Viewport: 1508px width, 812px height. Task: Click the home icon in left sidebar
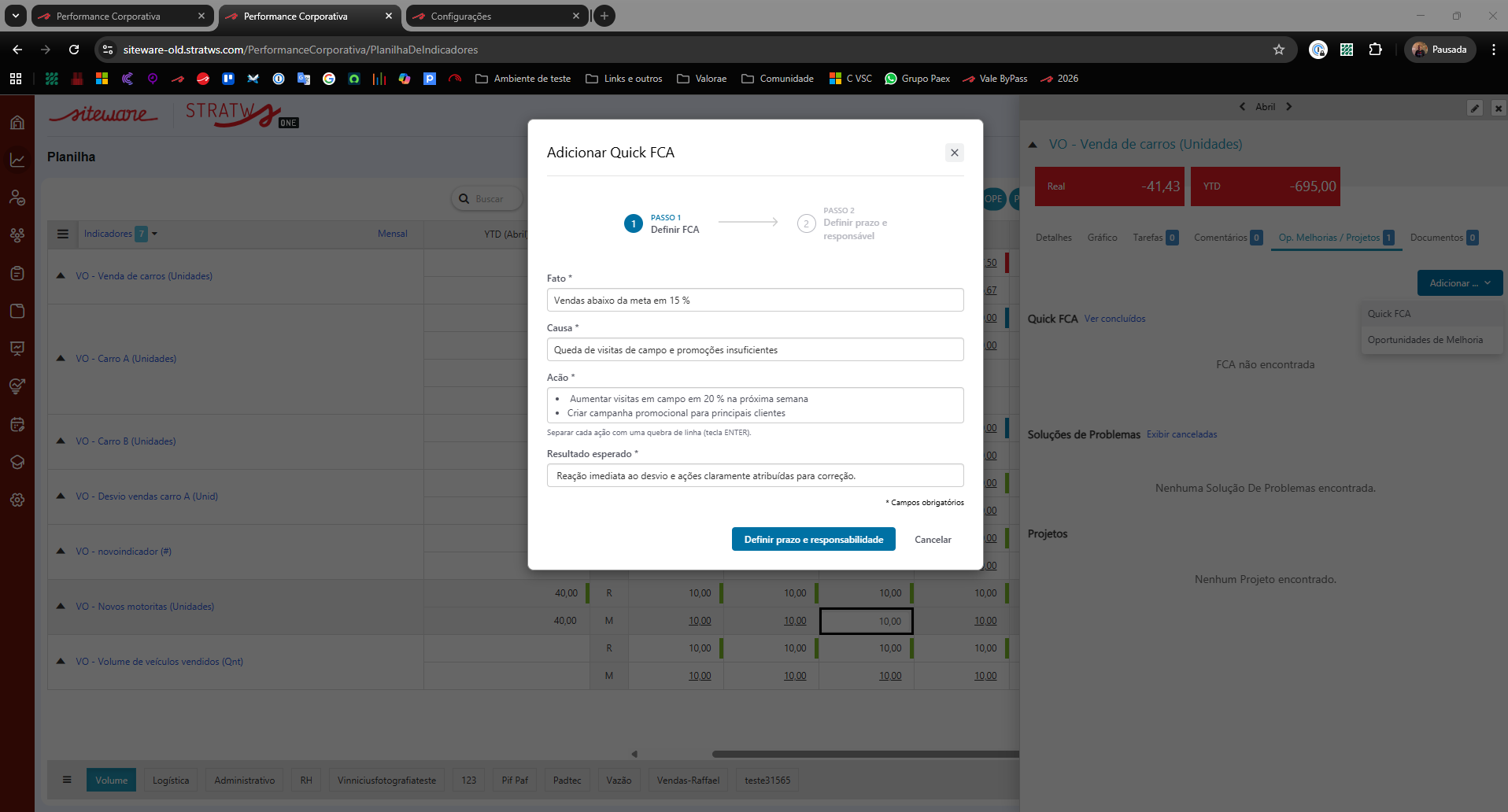[17, 123]
